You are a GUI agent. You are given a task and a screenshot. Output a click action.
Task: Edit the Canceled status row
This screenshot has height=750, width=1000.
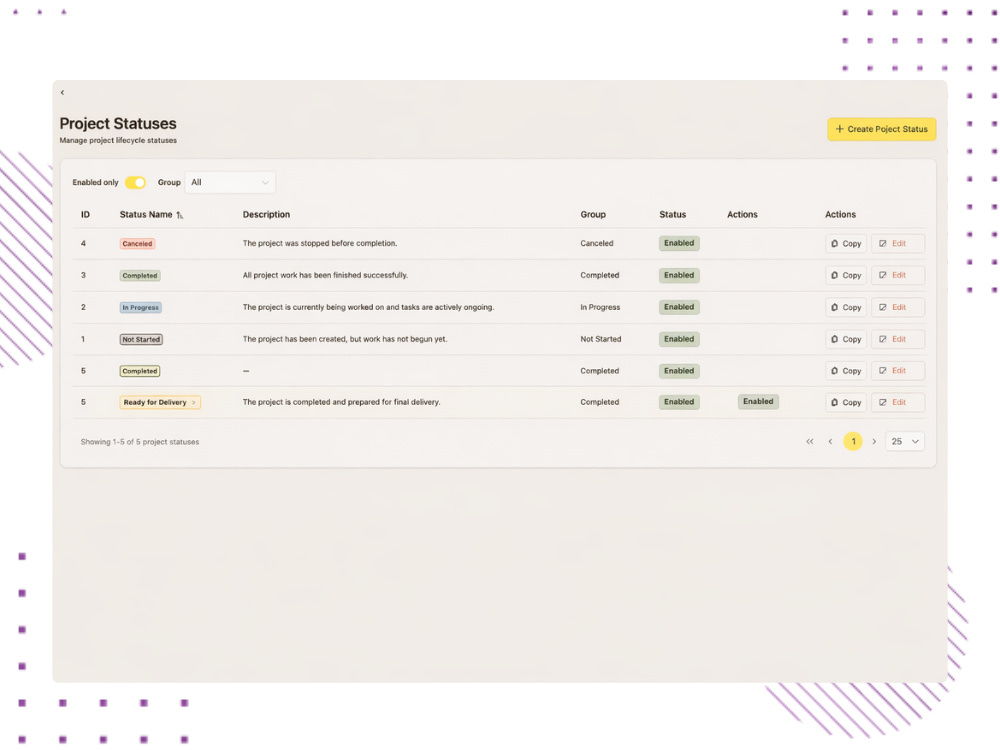(x=898, y=244)
